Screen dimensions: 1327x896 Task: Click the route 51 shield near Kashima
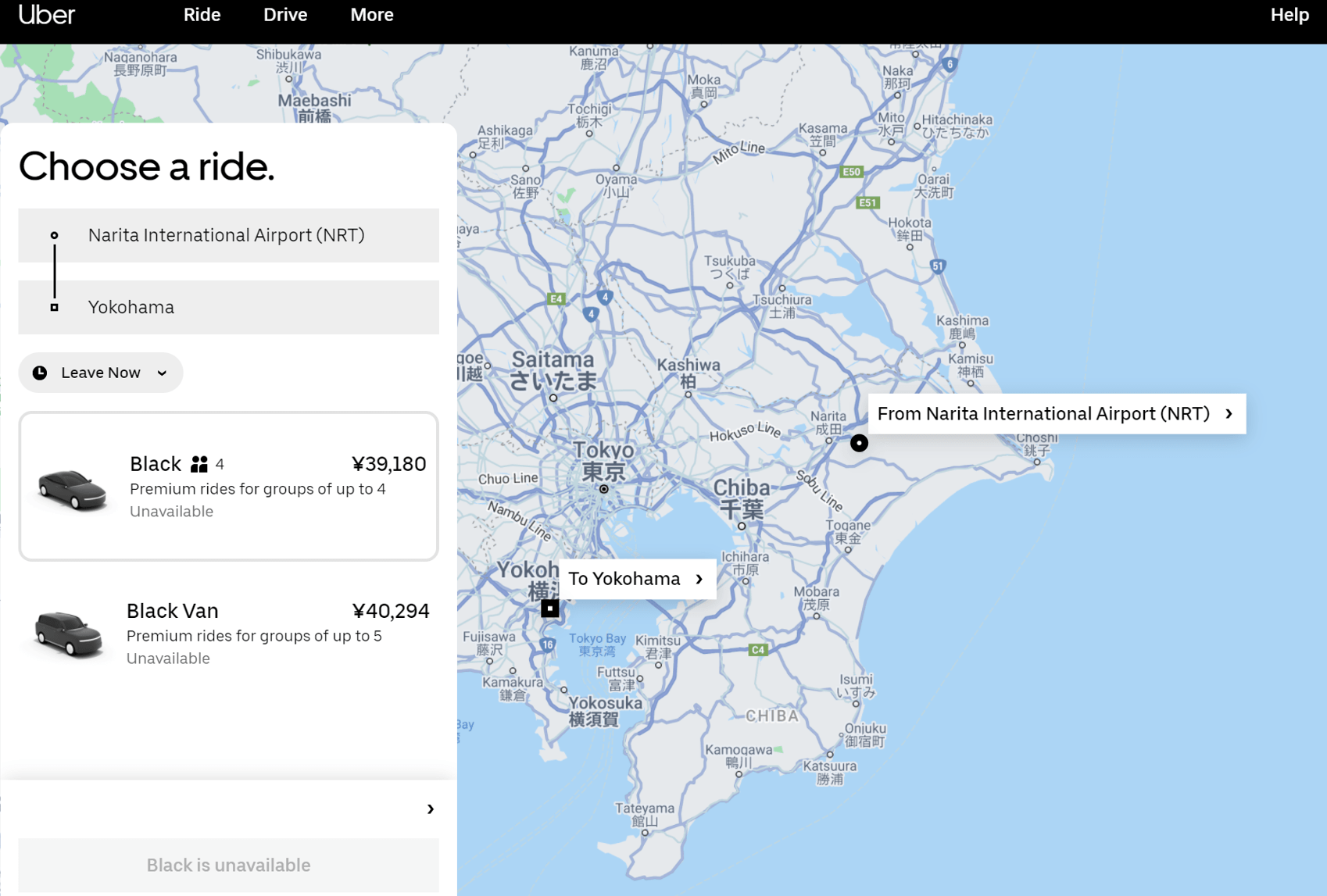[938, 266]
